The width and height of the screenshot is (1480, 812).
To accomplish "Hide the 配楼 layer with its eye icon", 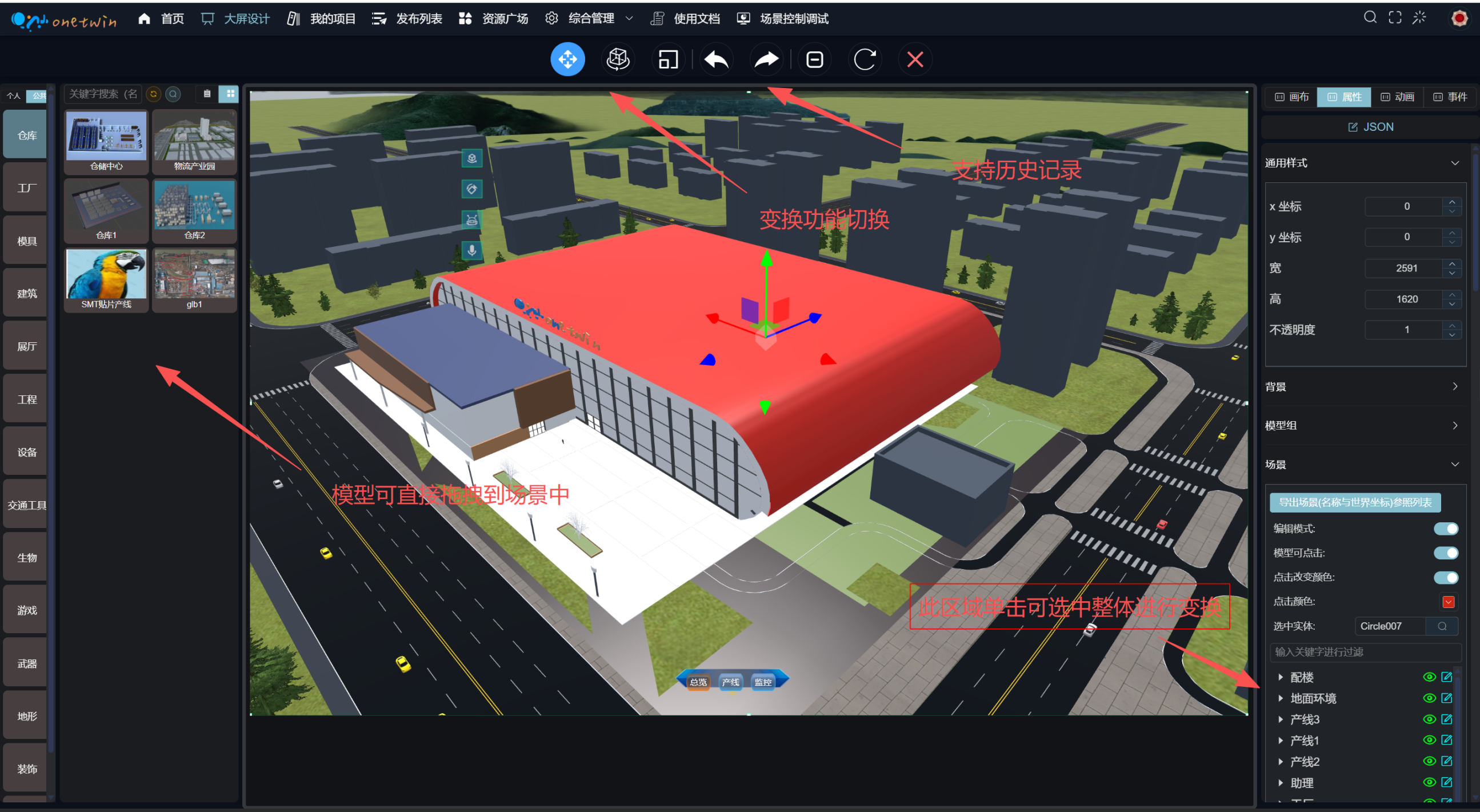I will tap(1429, 677).
